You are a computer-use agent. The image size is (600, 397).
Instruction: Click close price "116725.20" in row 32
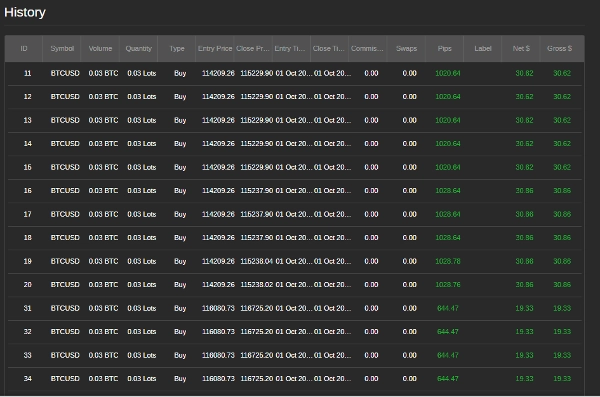click(256, 332)
